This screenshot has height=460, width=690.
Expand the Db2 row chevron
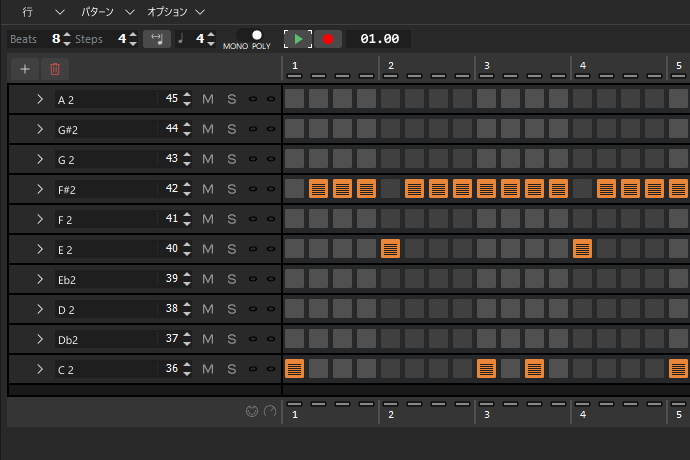tap(40, 339)
